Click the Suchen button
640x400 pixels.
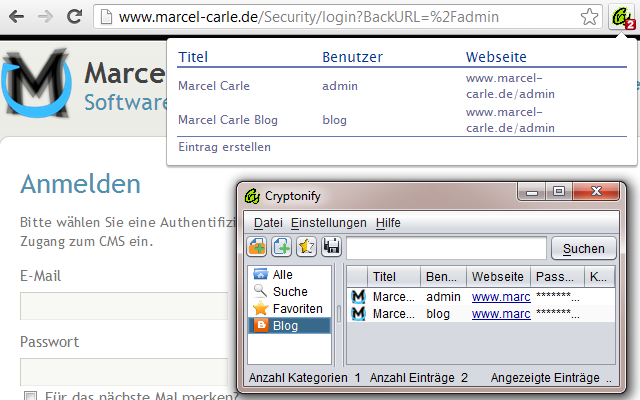pos(583,248)
